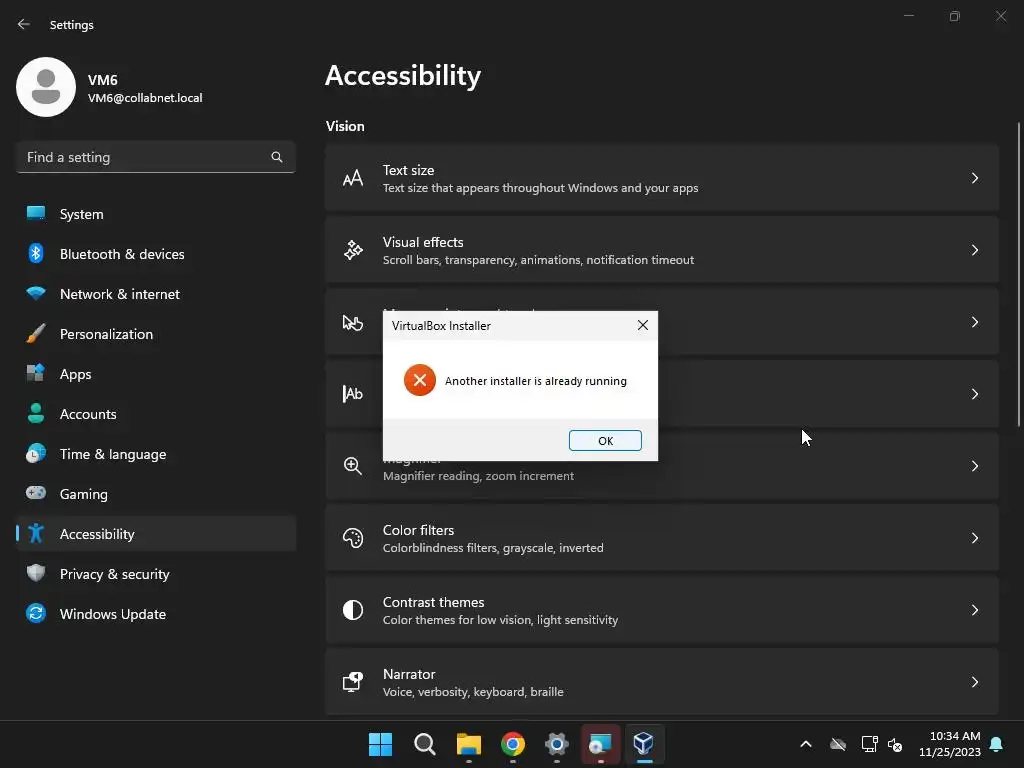The image size is (1024, 768).
Task: Click the muted volume tray icon
Action: click(x=895, y=744)
